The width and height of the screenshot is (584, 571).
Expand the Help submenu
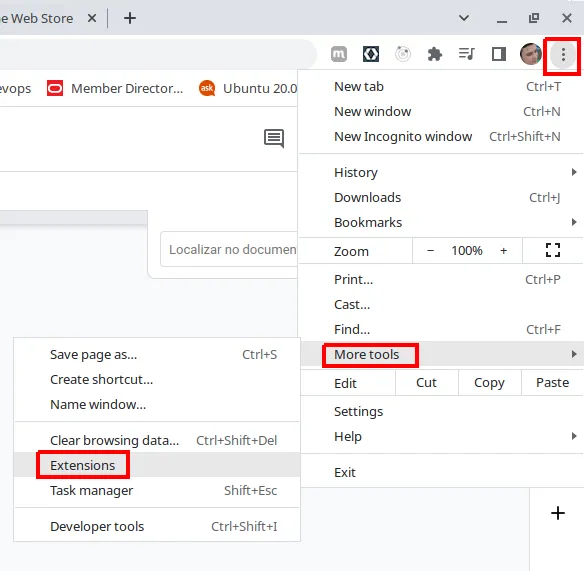coord(441,436)
